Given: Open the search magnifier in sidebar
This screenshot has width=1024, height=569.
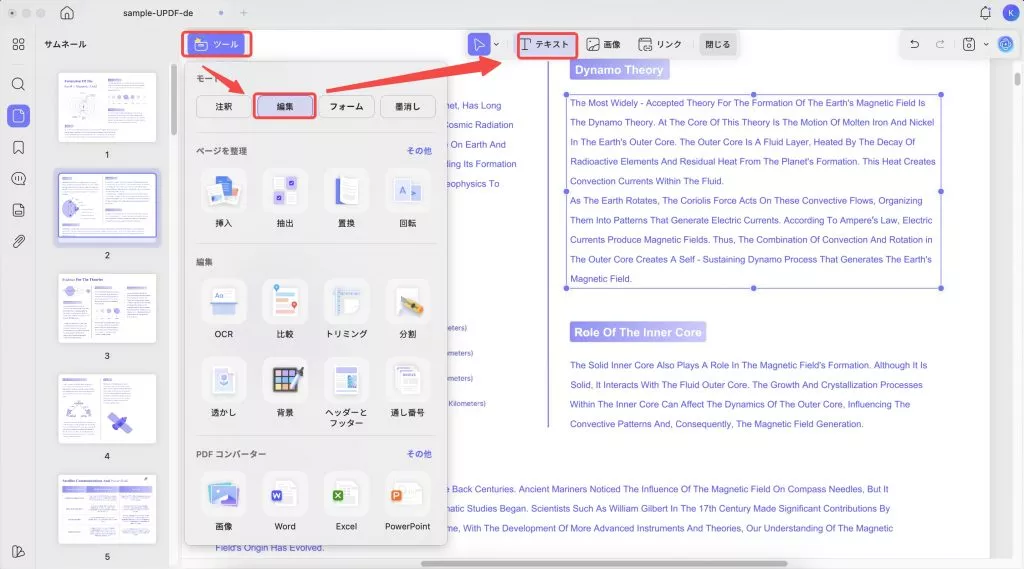Looking at the screenshot, I should (18, 84).
